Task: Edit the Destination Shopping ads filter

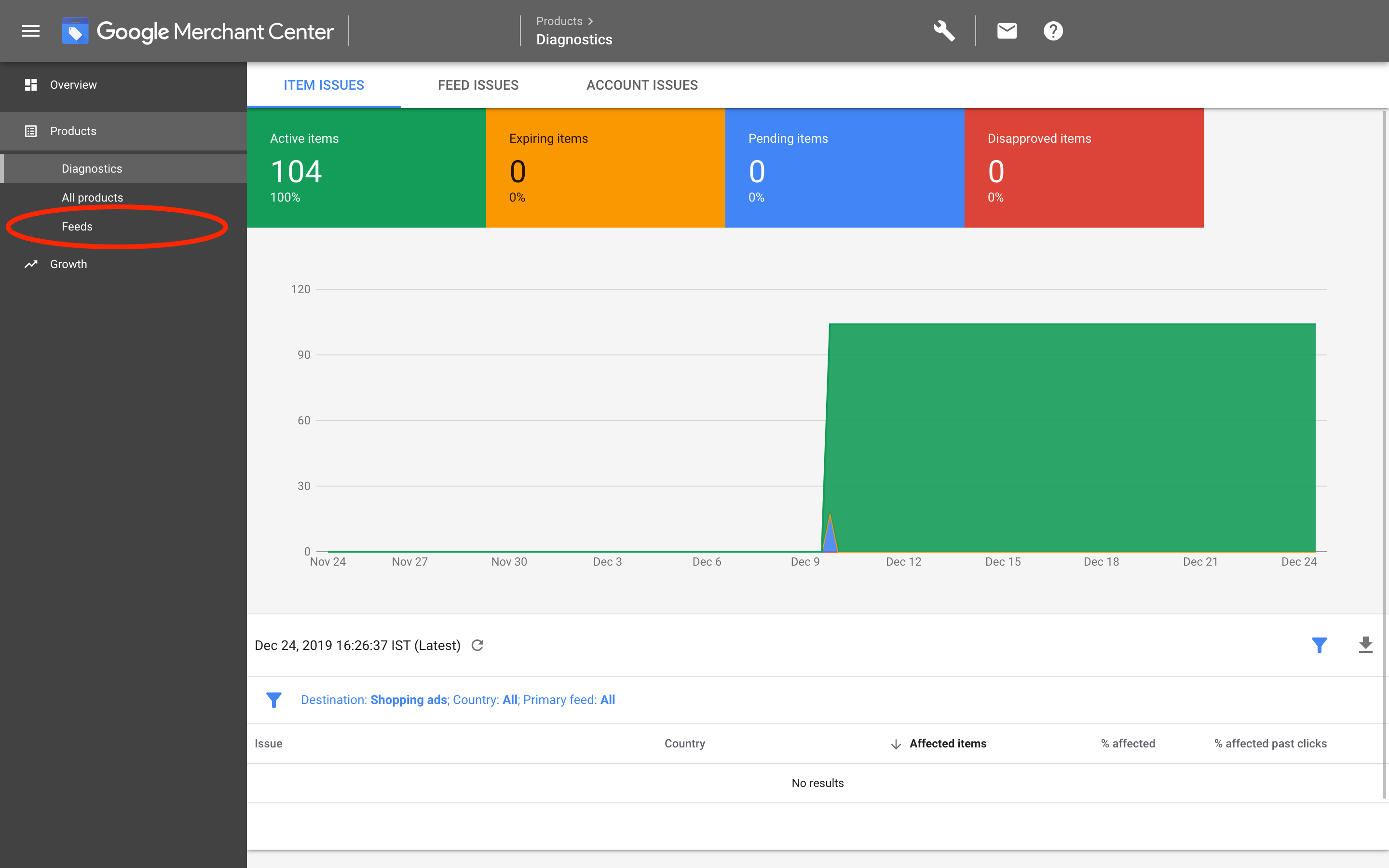Action: 409,700
